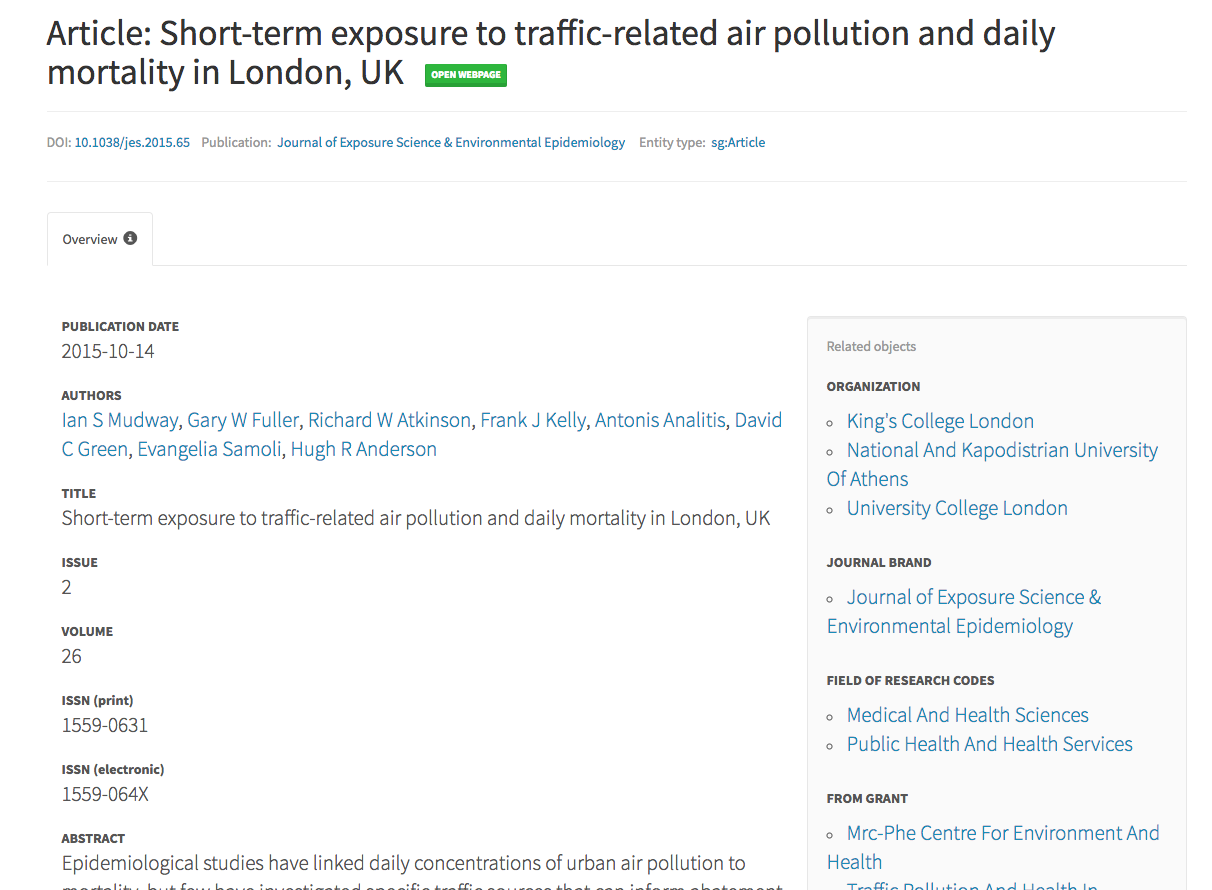Open Medical And Health Sciences field code
Screen dimensions: 1212x890
pyautogui.click(x=967, y=715)
